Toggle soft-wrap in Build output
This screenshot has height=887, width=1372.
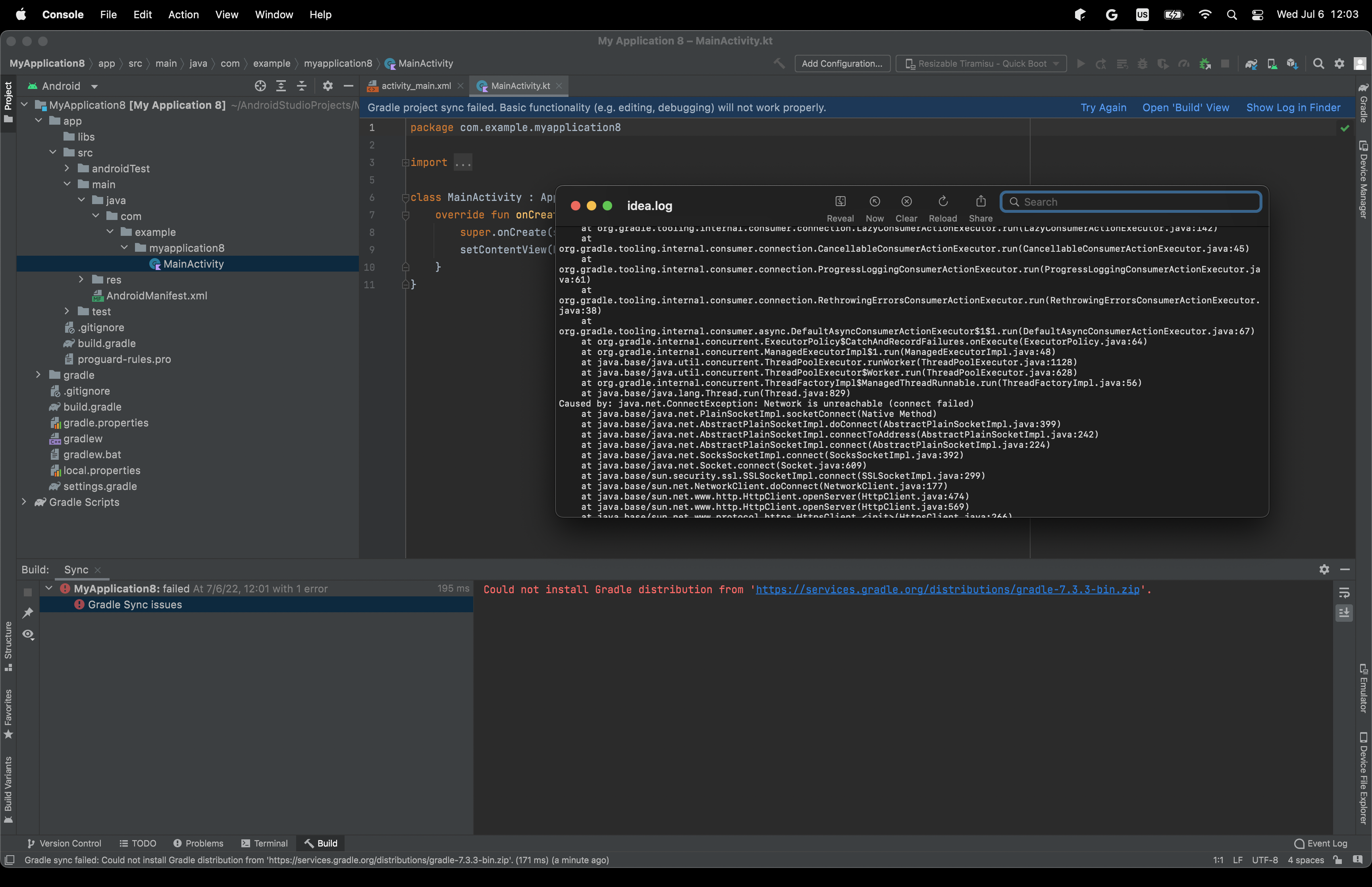click(1344, 593)
